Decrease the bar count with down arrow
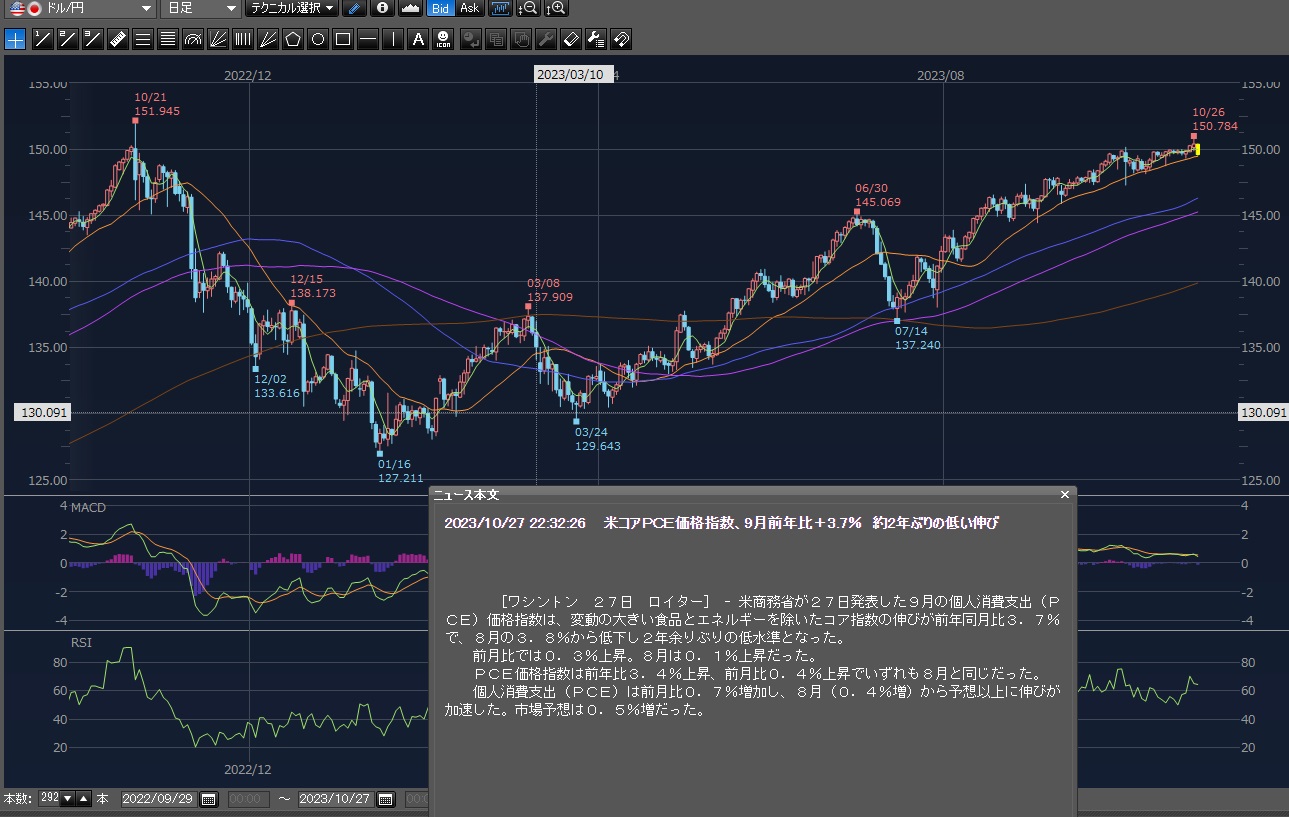Viewport: 1289px width, 817px height. click(x=68, y=799)
